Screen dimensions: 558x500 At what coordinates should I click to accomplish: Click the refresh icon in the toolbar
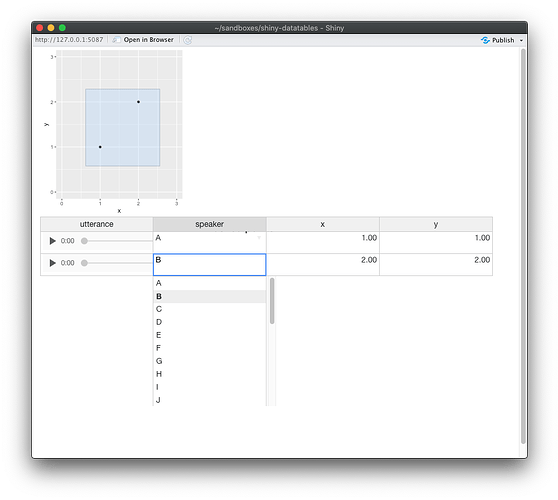[188, 40]
